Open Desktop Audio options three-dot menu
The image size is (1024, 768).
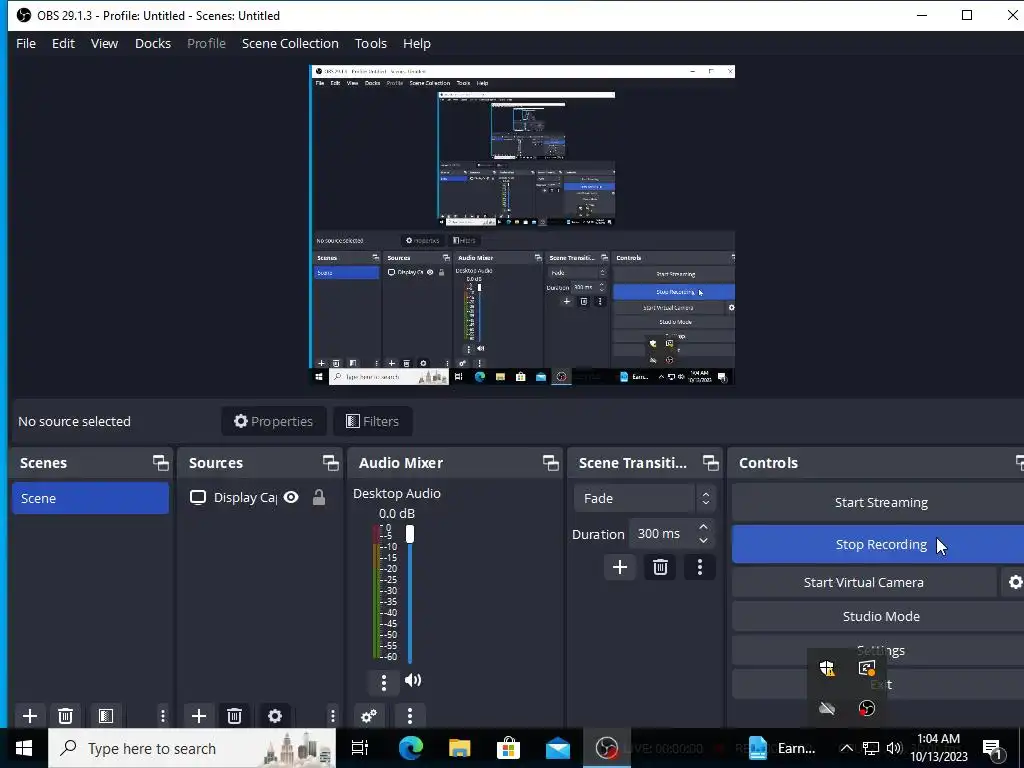(383, 682)
